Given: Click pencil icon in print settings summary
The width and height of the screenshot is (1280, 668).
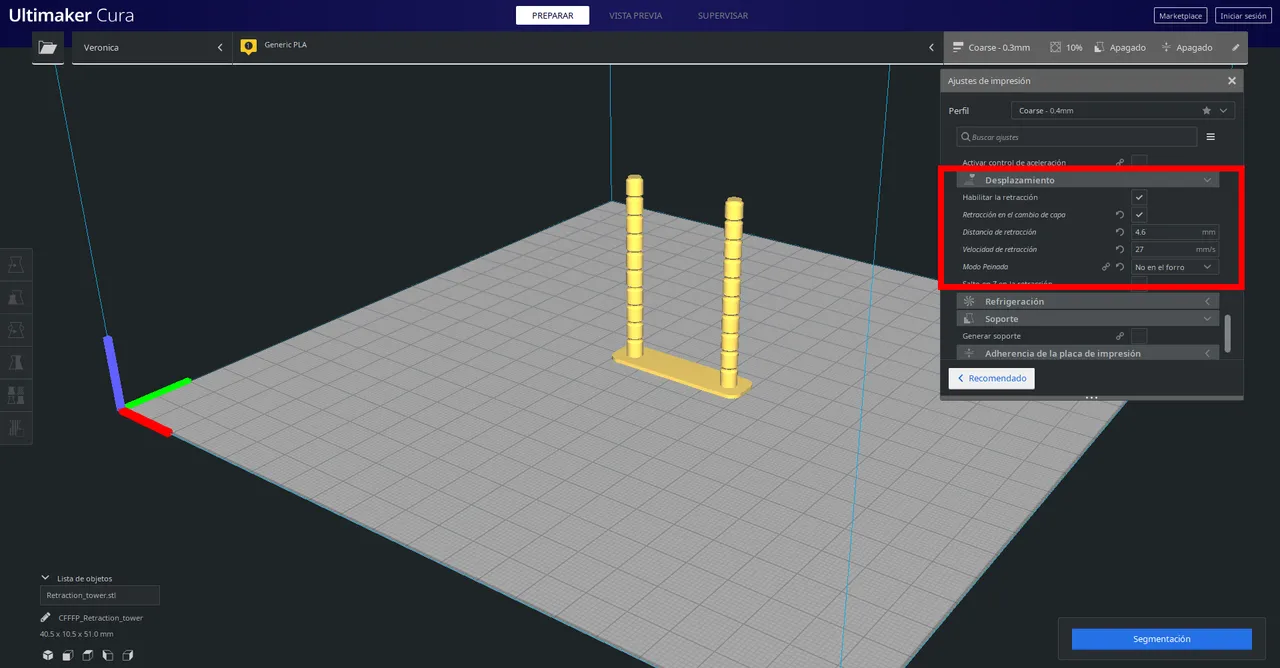Looking at the screenshot, I should pos(1235,47).
